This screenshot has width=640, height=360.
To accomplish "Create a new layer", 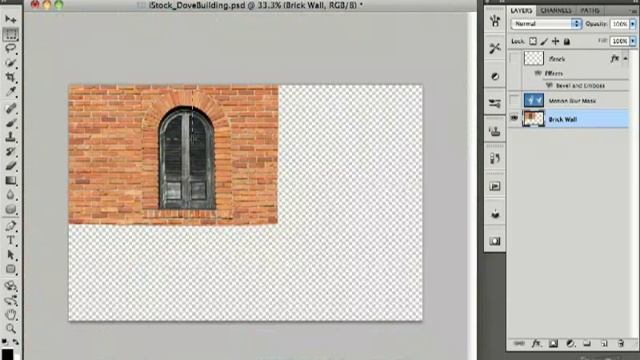I will tap(604, 344).
